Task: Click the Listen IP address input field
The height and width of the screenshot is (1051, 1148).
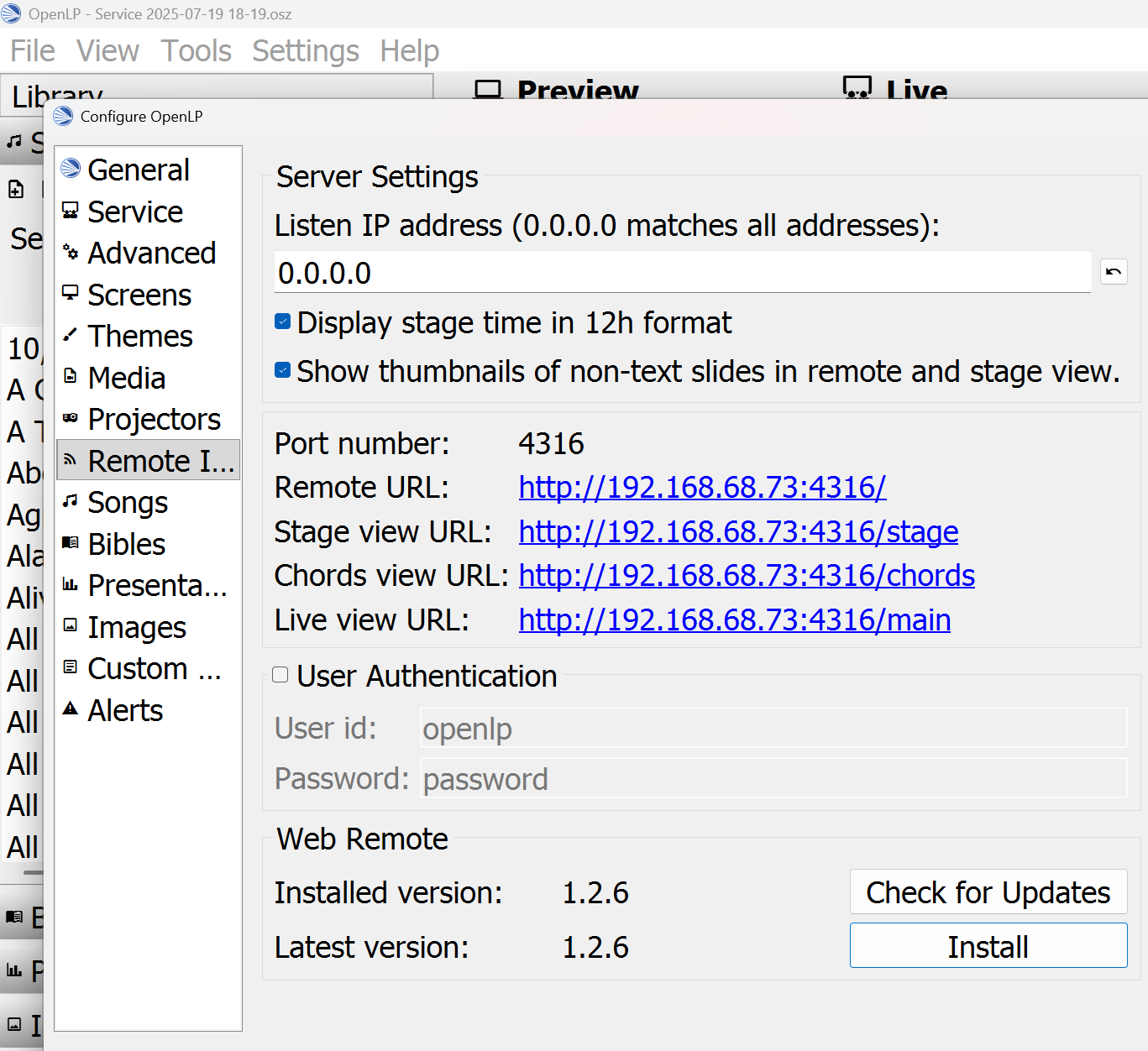Action: pos(682,273)
